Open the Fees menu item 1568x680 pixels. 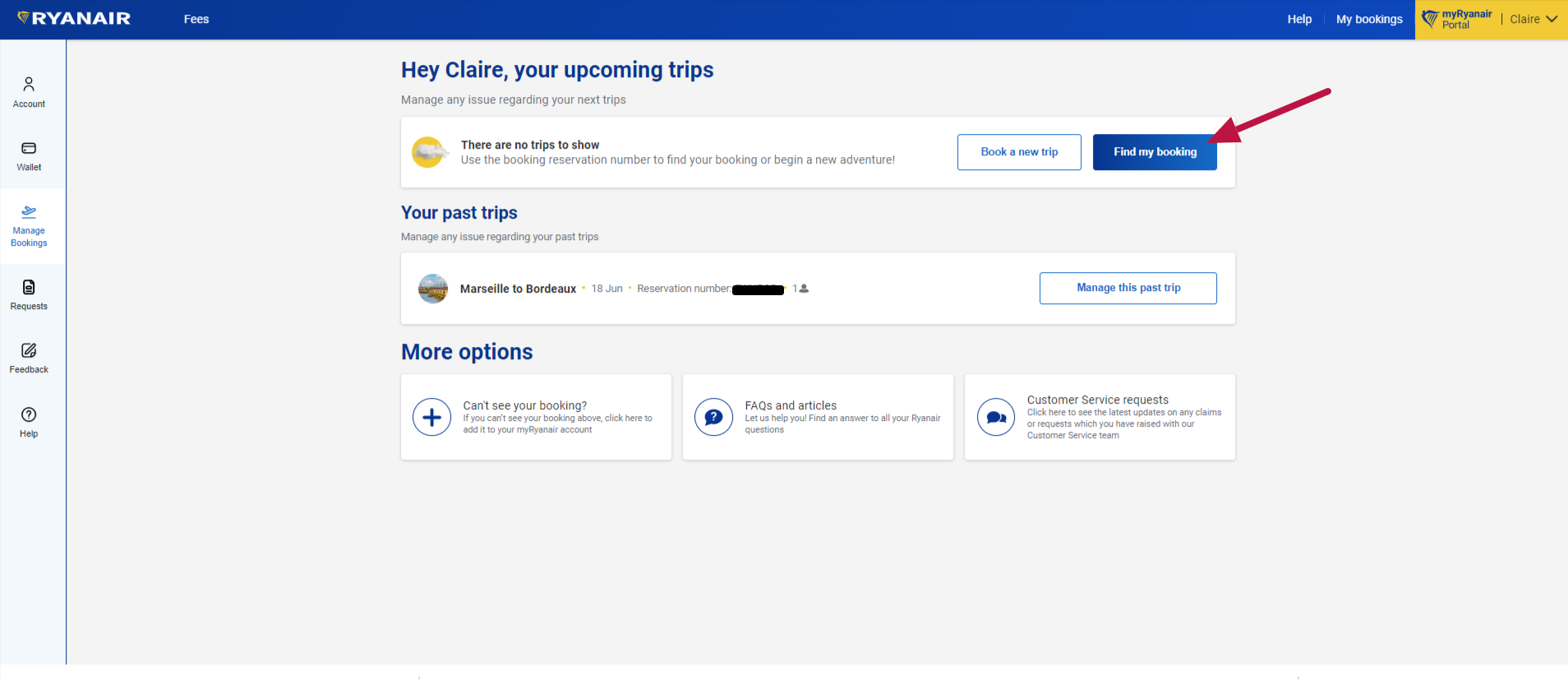[196, 19]
